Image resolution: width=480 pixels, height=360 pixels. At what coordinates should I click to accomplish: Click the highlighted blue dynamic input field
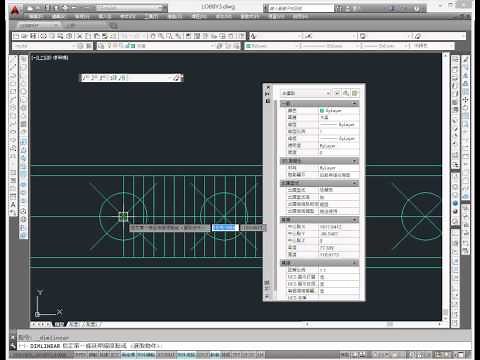point(225,228)
